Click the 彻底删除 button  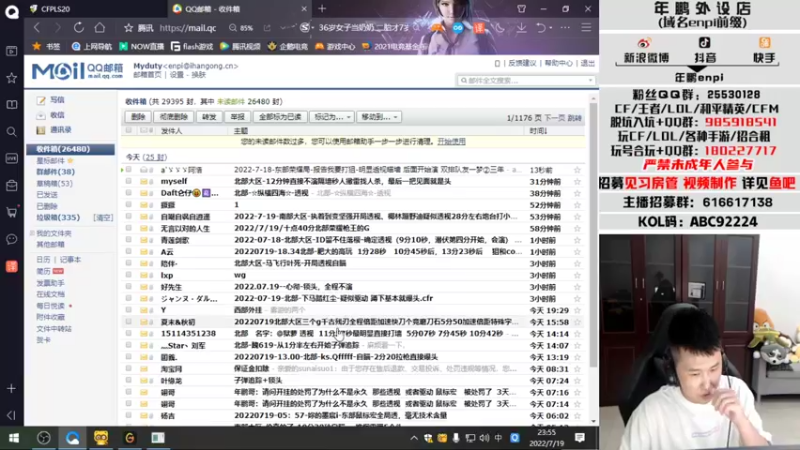(x=174, y=117)
